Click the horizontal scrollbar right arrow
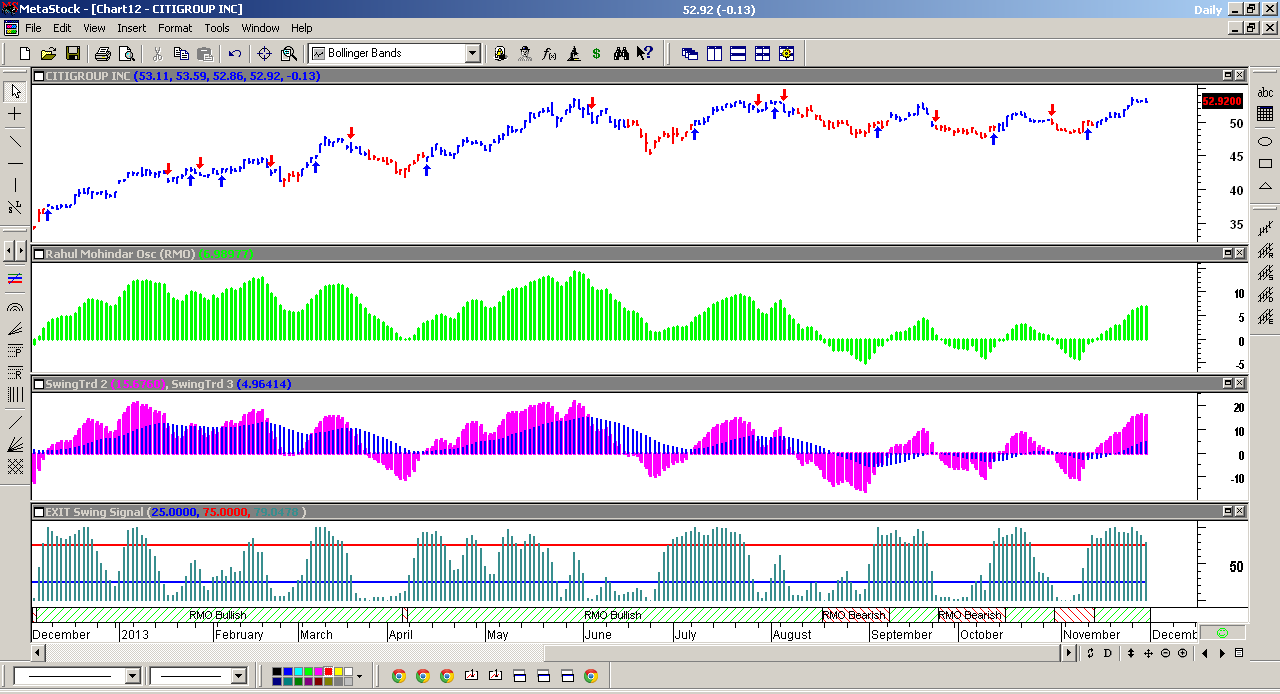1280x694 pixels. (1069, 653)
